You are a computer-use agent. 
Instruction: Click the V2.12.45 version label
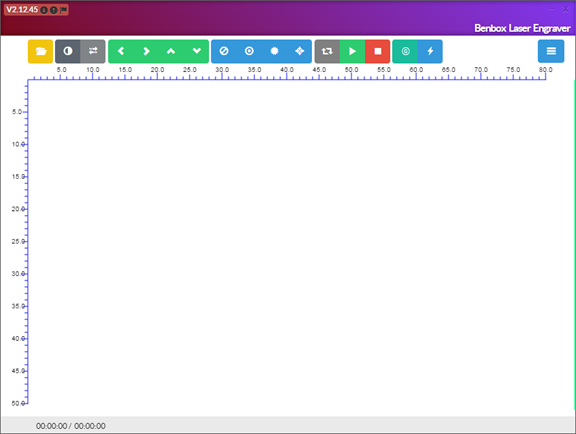(22, 10)
